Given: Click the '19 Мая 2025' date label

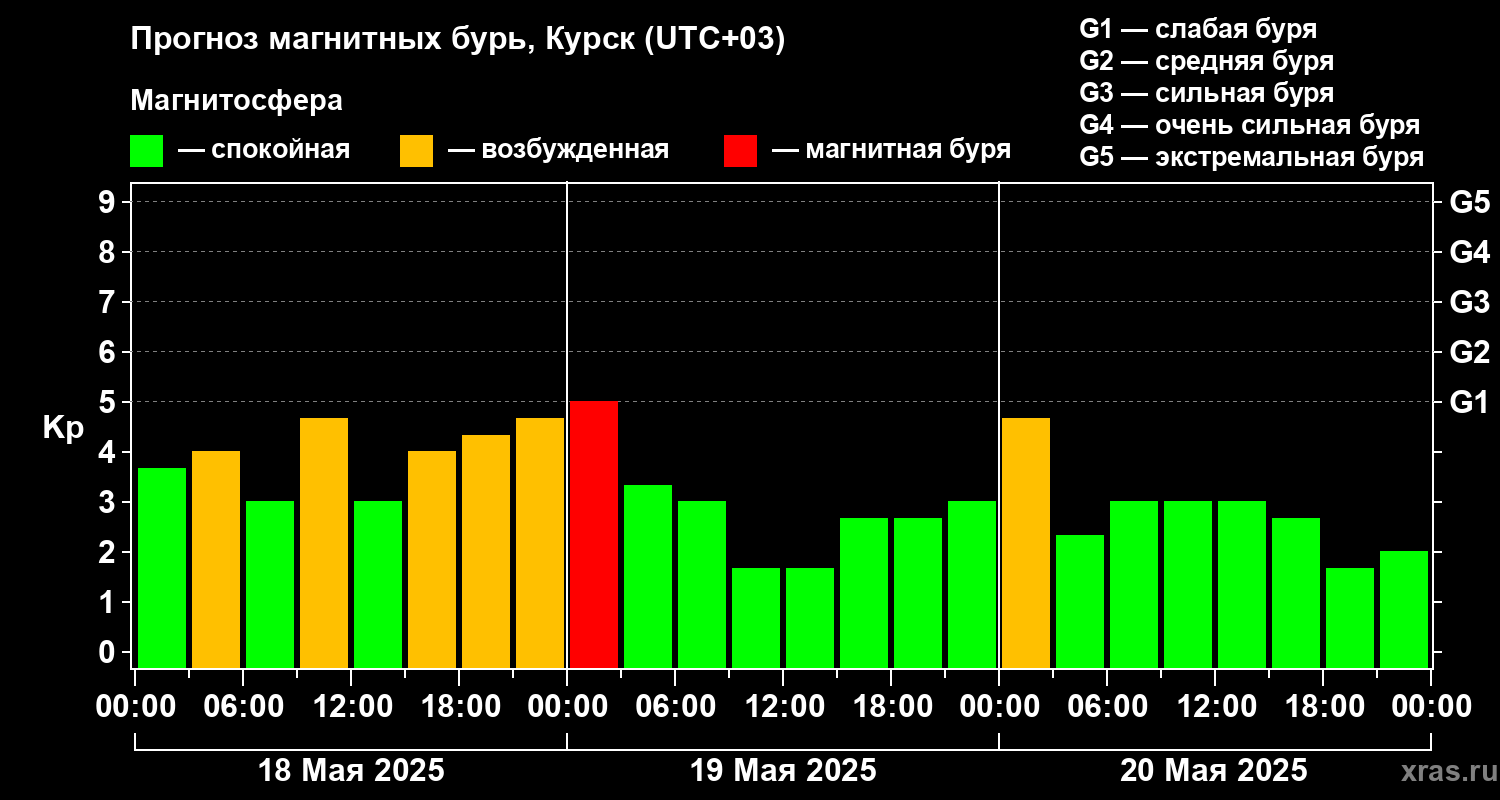Looking at the screenshot, I should point(783,771).
